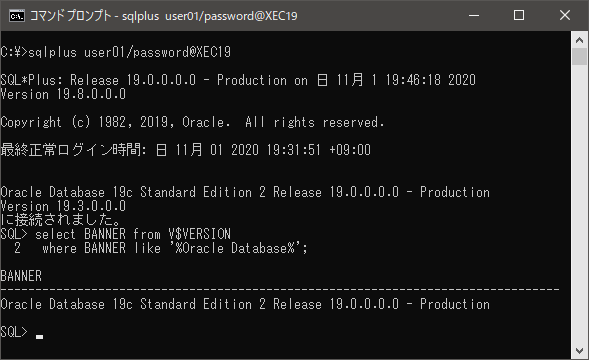Click the Version 19.8.0.0.0 text

pyautogui.click(x=63, y=94)
